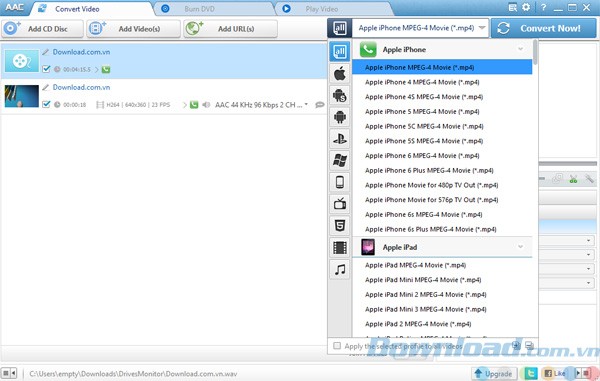Screen dimensions: 600x381
Task: Open the TV profile category
Action: 339,204
